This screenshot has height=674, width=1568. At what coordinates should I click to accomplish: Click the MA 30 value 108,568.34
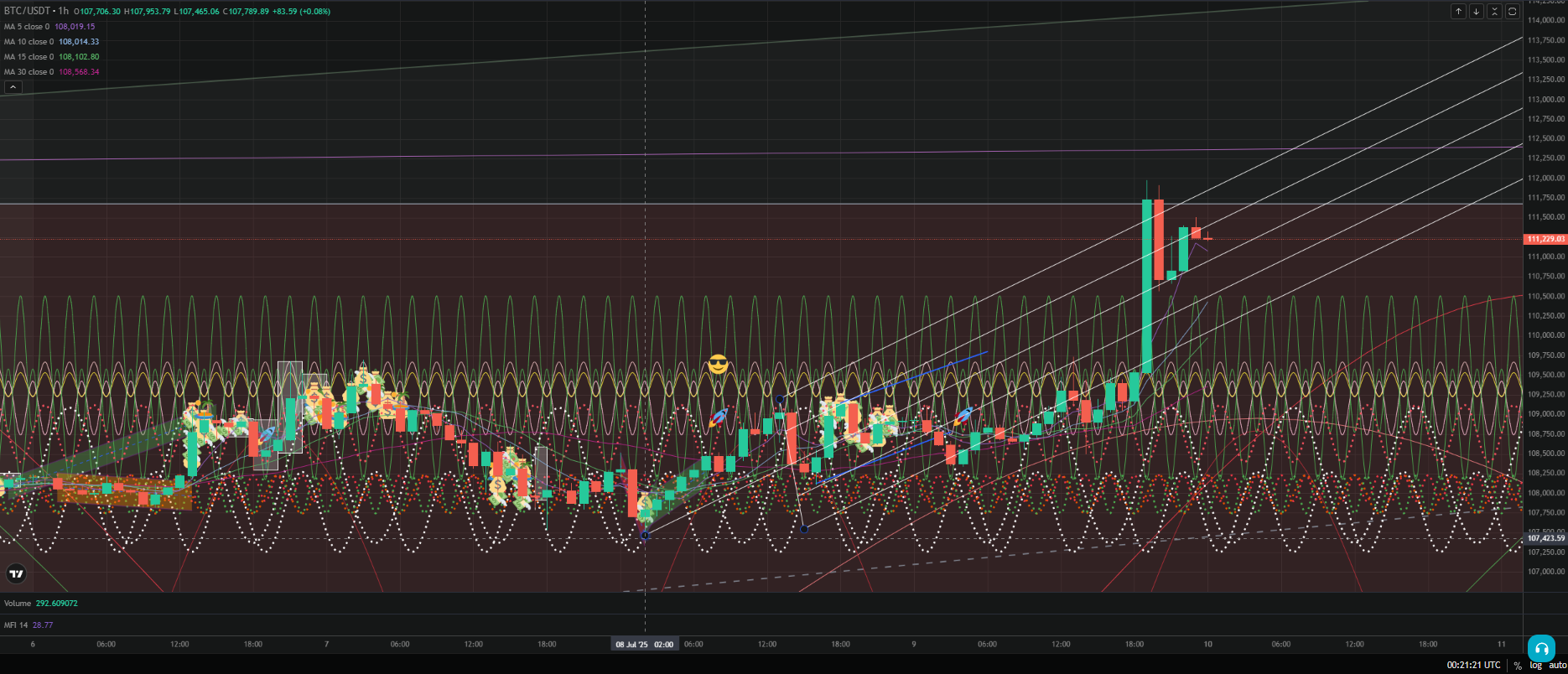click(x=79, y=72)
